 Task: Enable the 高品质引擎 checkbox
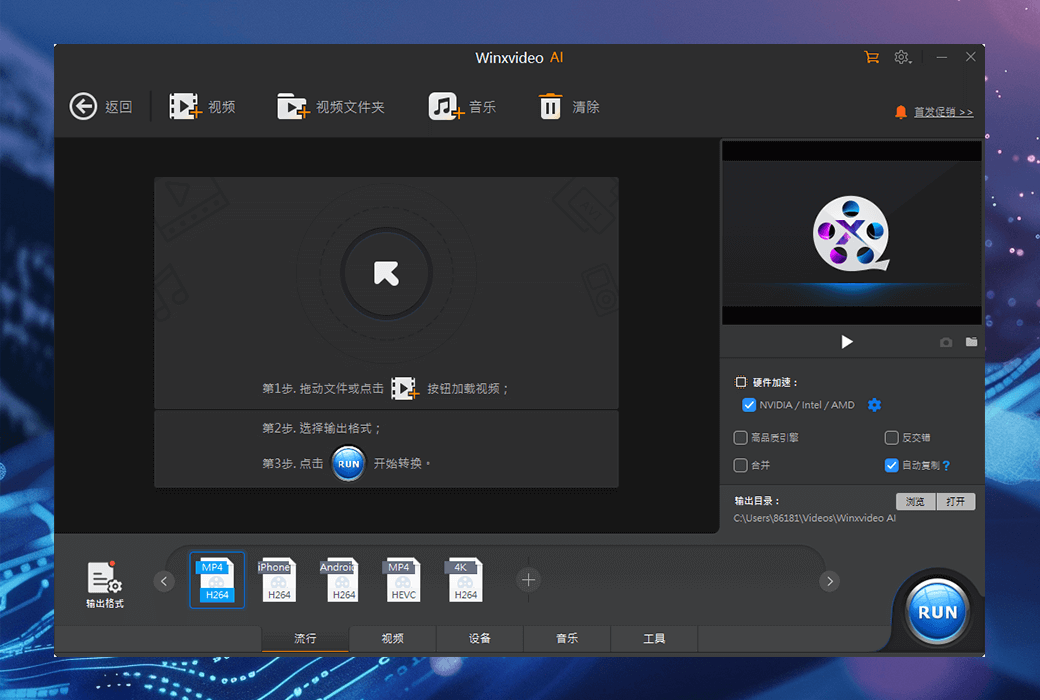pyautogui.click(x=740, y=437)
